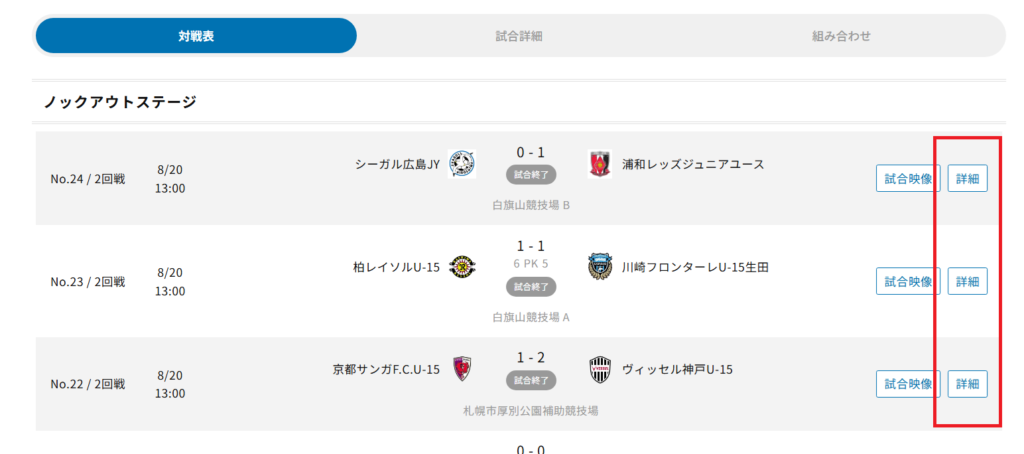
Task: Click the 試合終了 badge for match No.23
Action: pos(531,286)
